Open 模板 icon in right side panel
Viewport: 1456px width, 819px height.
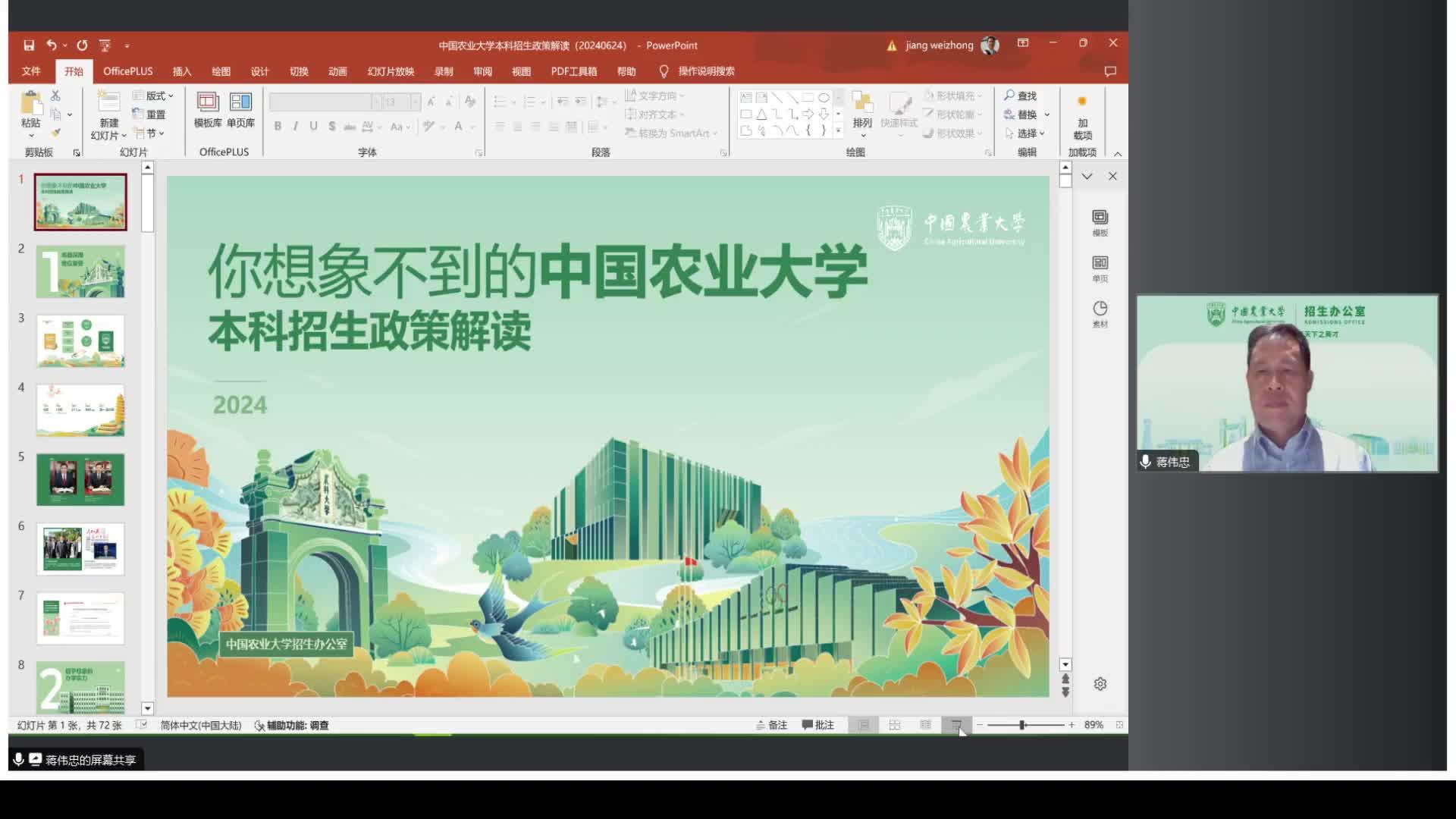pyautogui.click(x=1100, y=222)
